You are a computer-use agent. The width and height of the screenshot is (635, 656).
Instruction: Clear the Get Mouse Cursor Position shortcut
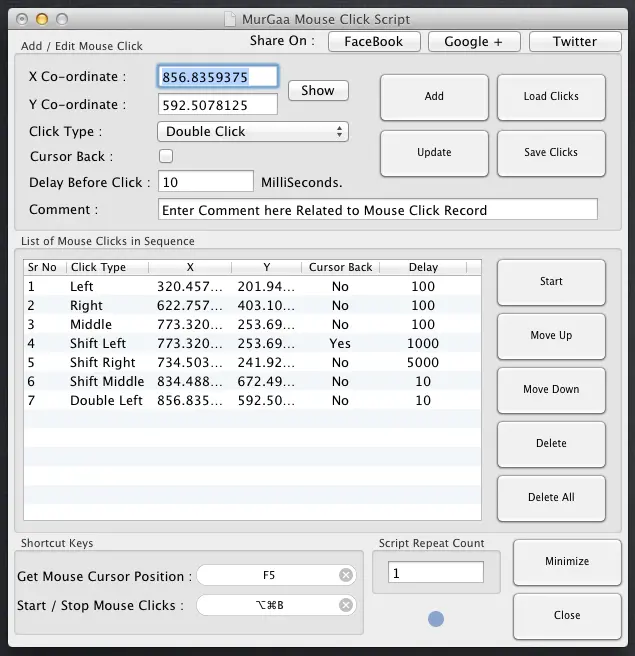pyautogui.click(x=346, y=575)
